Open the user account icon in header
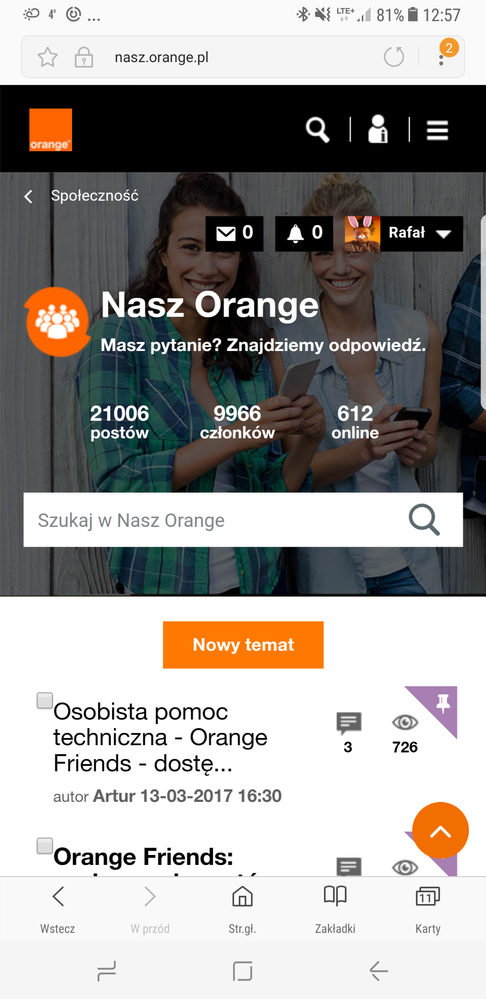Viewport: 486px width, 999px height. 378,129
